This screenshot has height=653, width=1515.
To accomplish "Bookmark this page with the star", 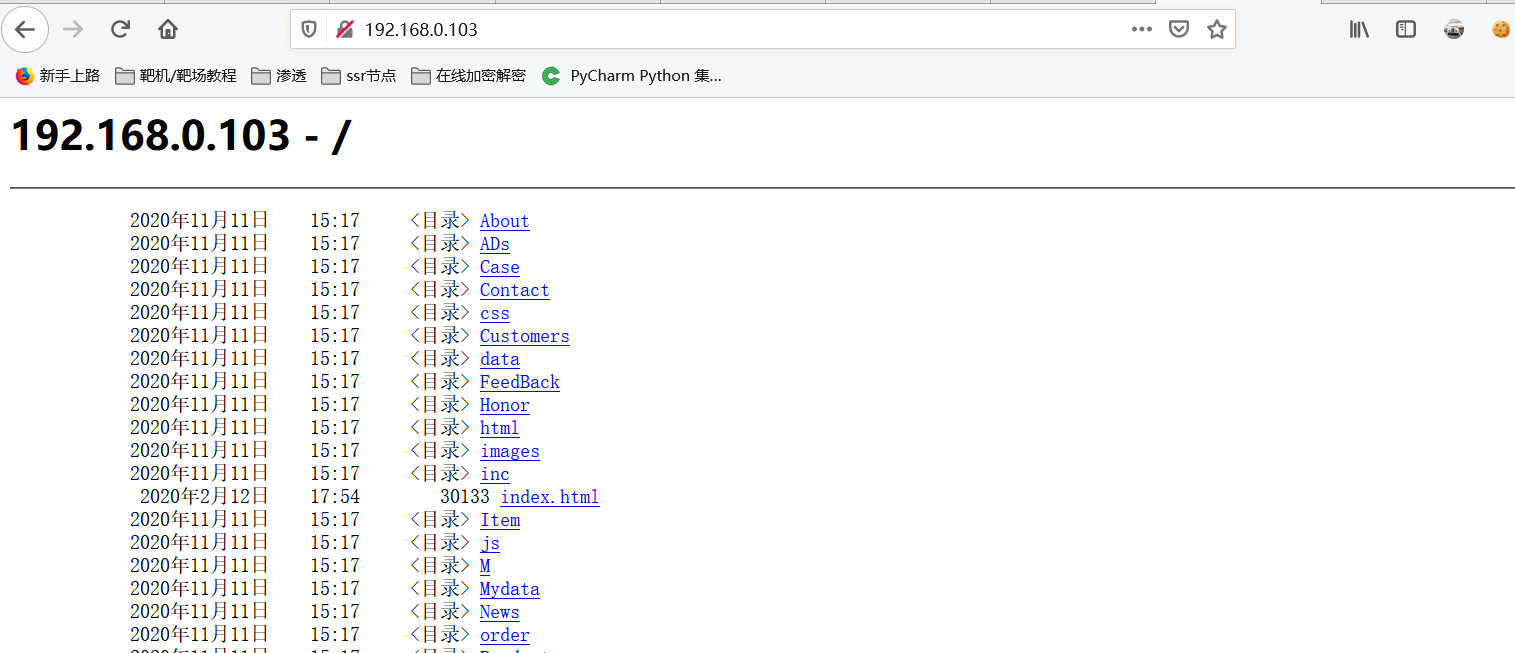I will tap(1216, 29).
